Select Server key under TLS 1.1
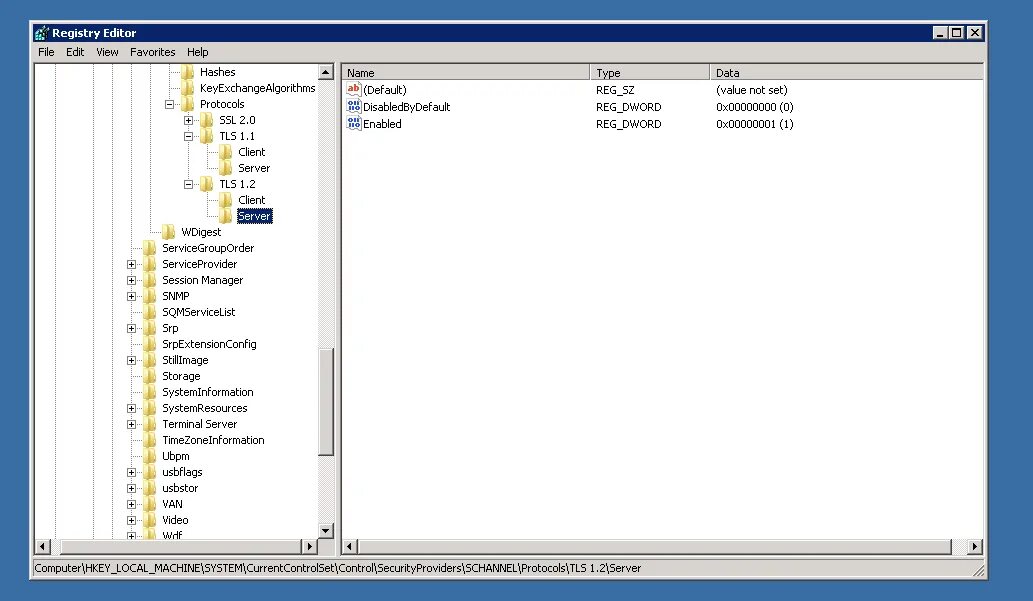1033x601 pixels. click(x=254, y=168)
